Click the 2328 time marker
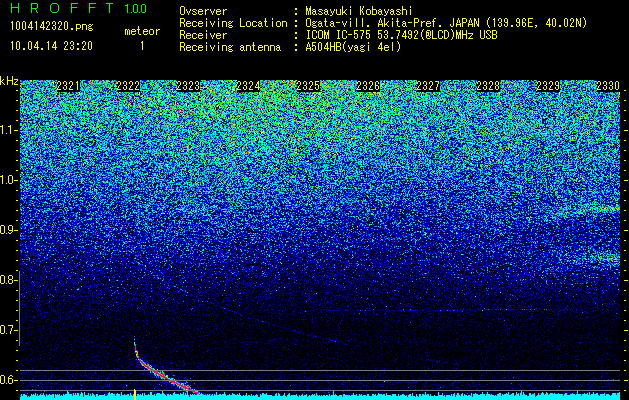Viewport: 629px width, 400px height. click(488, 86)
